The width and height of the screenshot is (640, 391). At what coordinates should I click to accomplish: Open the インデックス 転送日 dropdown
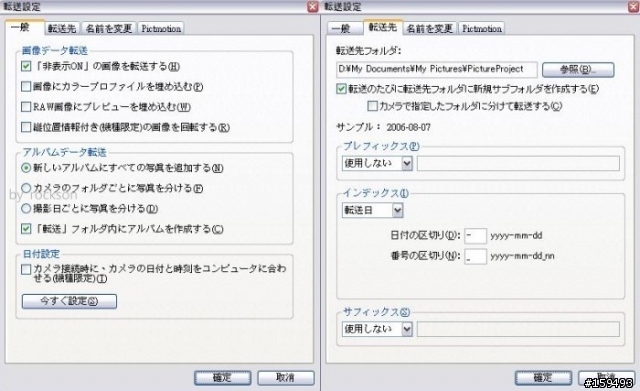[372, 211]
